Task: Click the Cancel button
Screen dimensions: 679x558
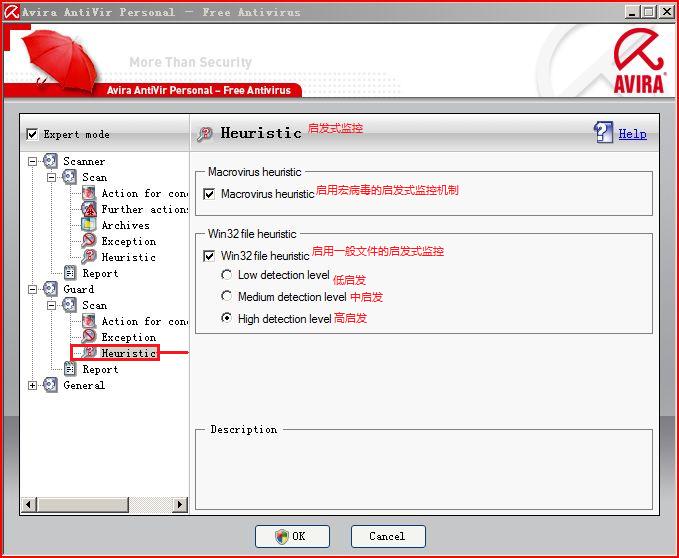Action: pos(388,536)
